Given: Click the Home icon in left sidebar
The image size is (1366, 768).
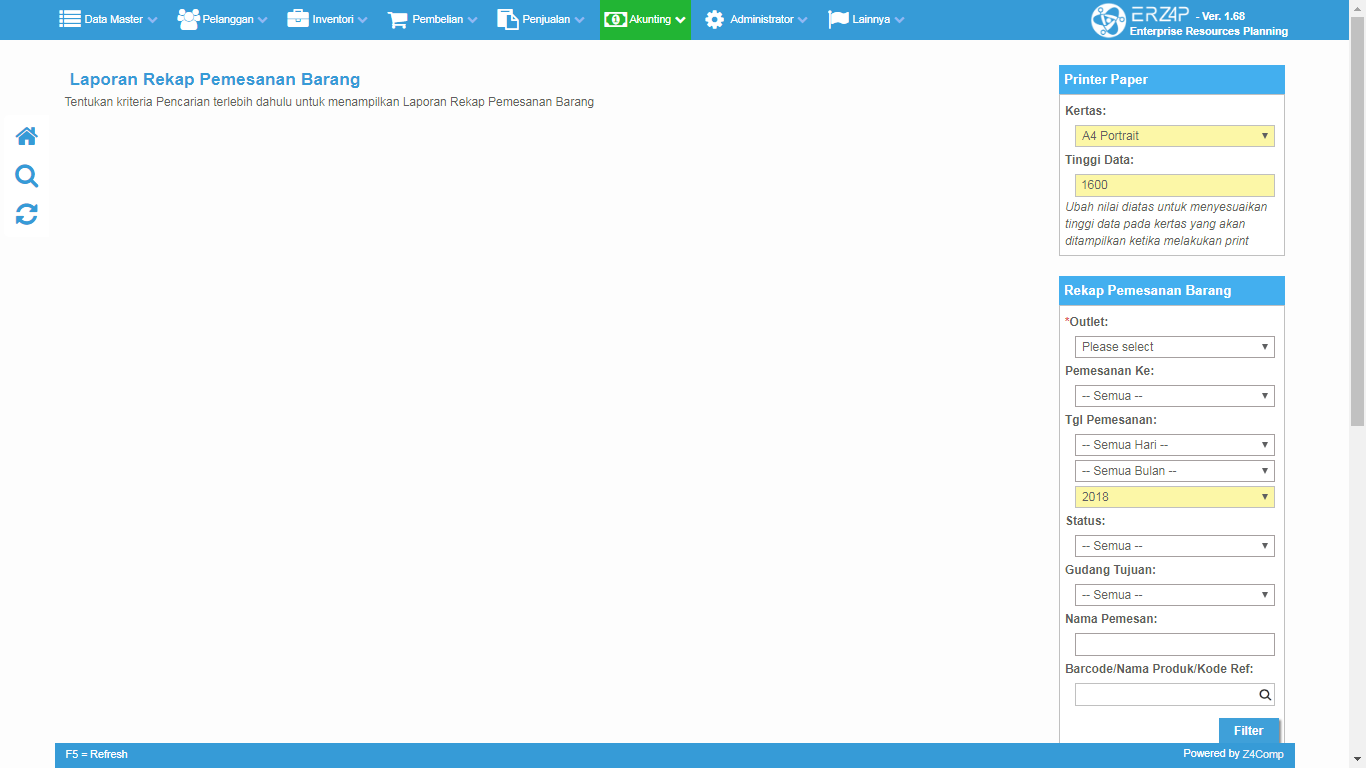Looking at the screenshot, I should [27, 136].
